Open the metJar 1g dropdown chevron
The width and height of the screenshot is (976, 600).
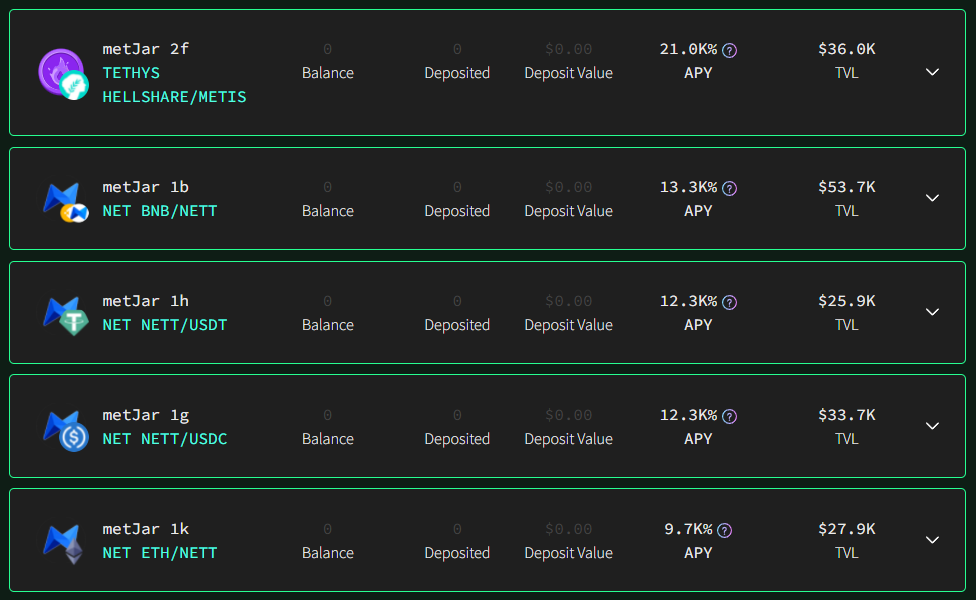(x=932, y=426)
